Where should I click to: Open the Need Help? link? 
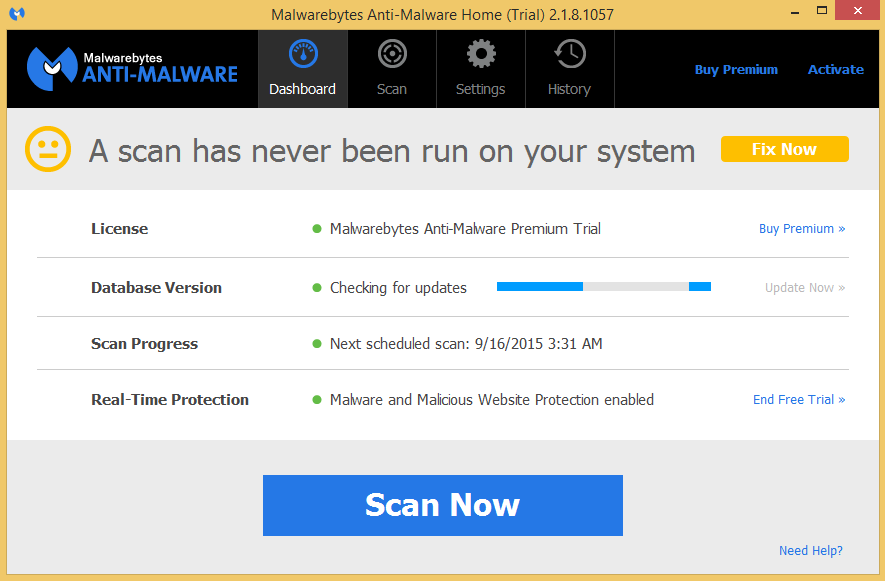[810, 551]
